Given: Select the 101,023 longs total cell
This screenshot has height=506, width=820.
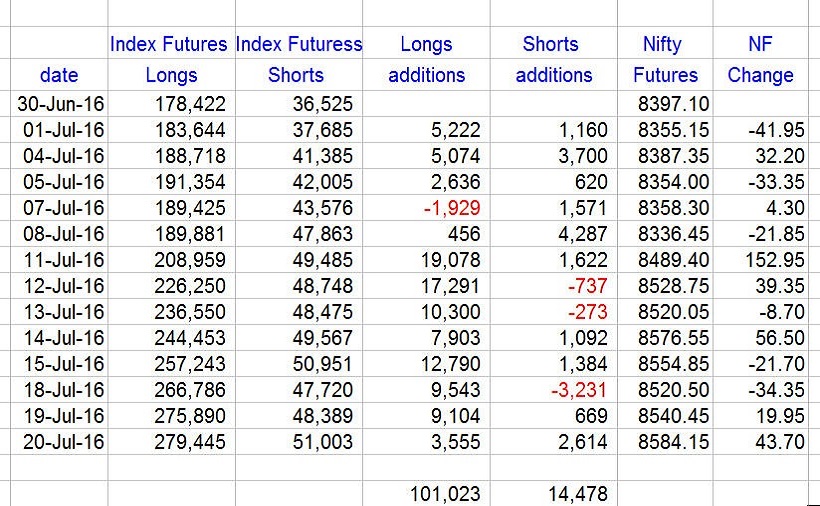Looking at the screenshot, I should [x=426, y=493].
